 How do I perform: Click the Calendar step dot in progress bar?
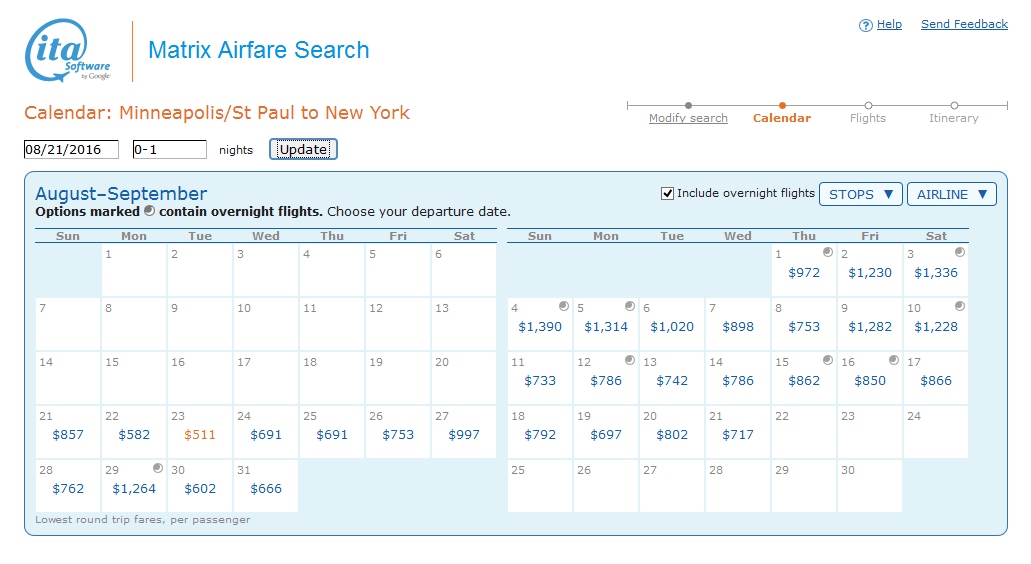tap(782, 105)
